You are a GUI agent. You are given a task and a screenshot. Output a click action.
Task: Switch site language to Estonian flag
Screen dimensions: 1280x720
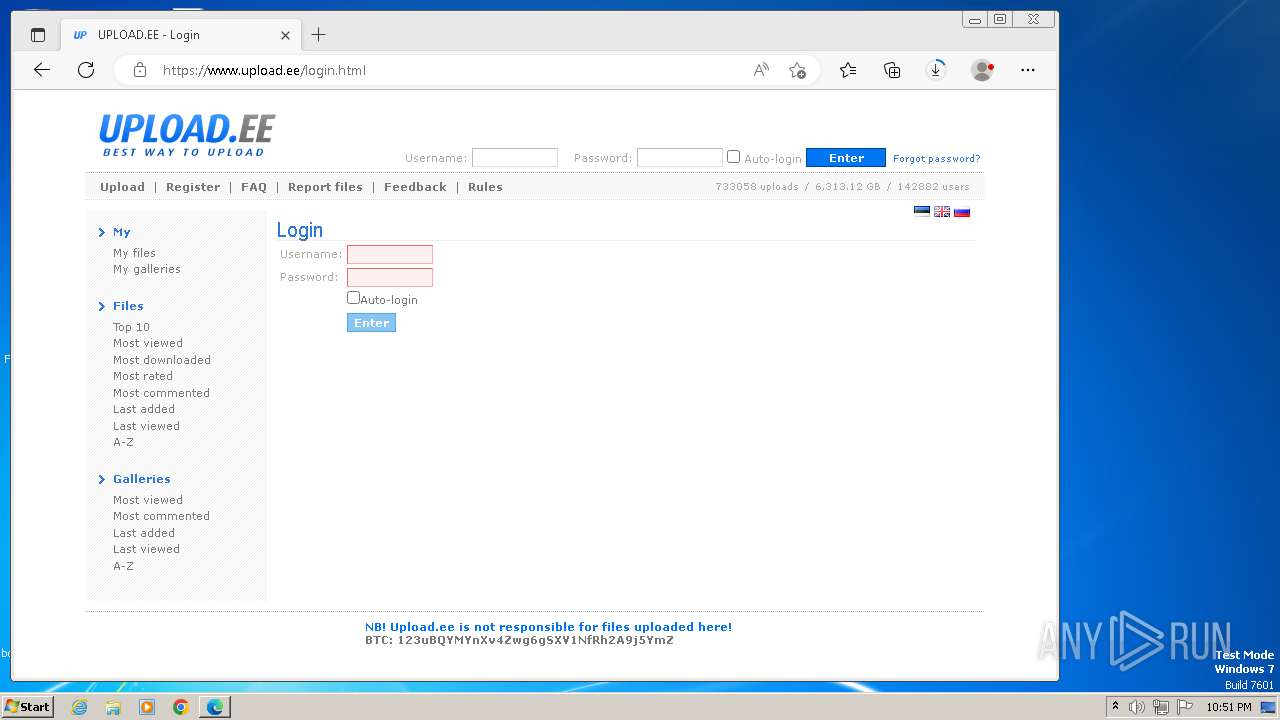(x=922, y=211)
